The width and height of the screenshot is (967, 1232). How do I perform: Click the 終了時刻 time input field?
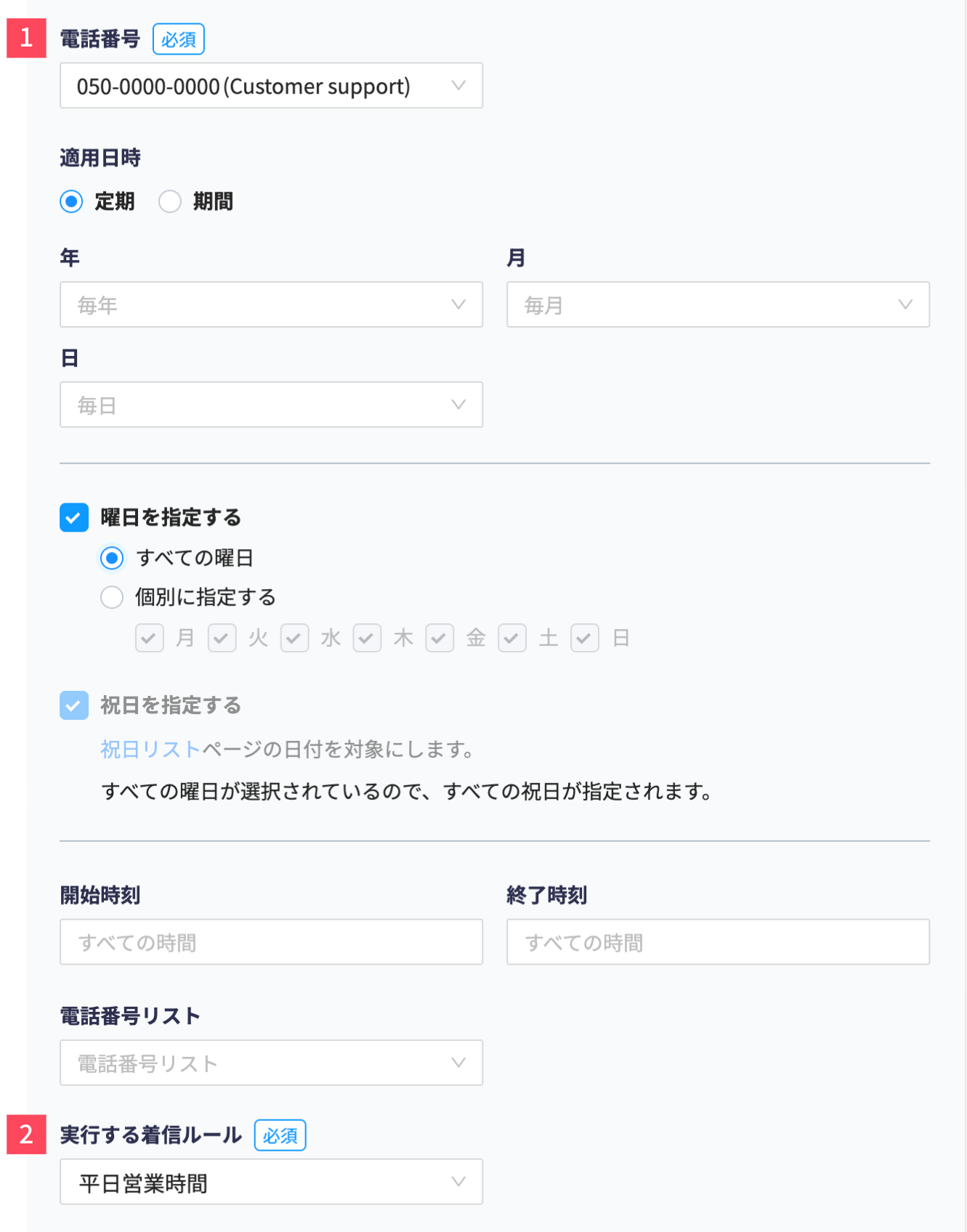click(718, 942)
